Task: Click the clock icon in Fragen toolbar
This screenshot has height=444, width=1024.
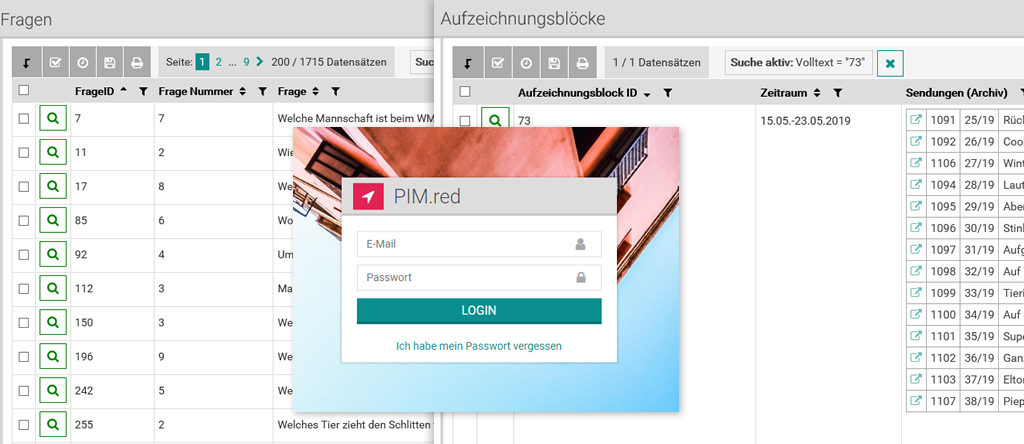Action: (82, 63)
